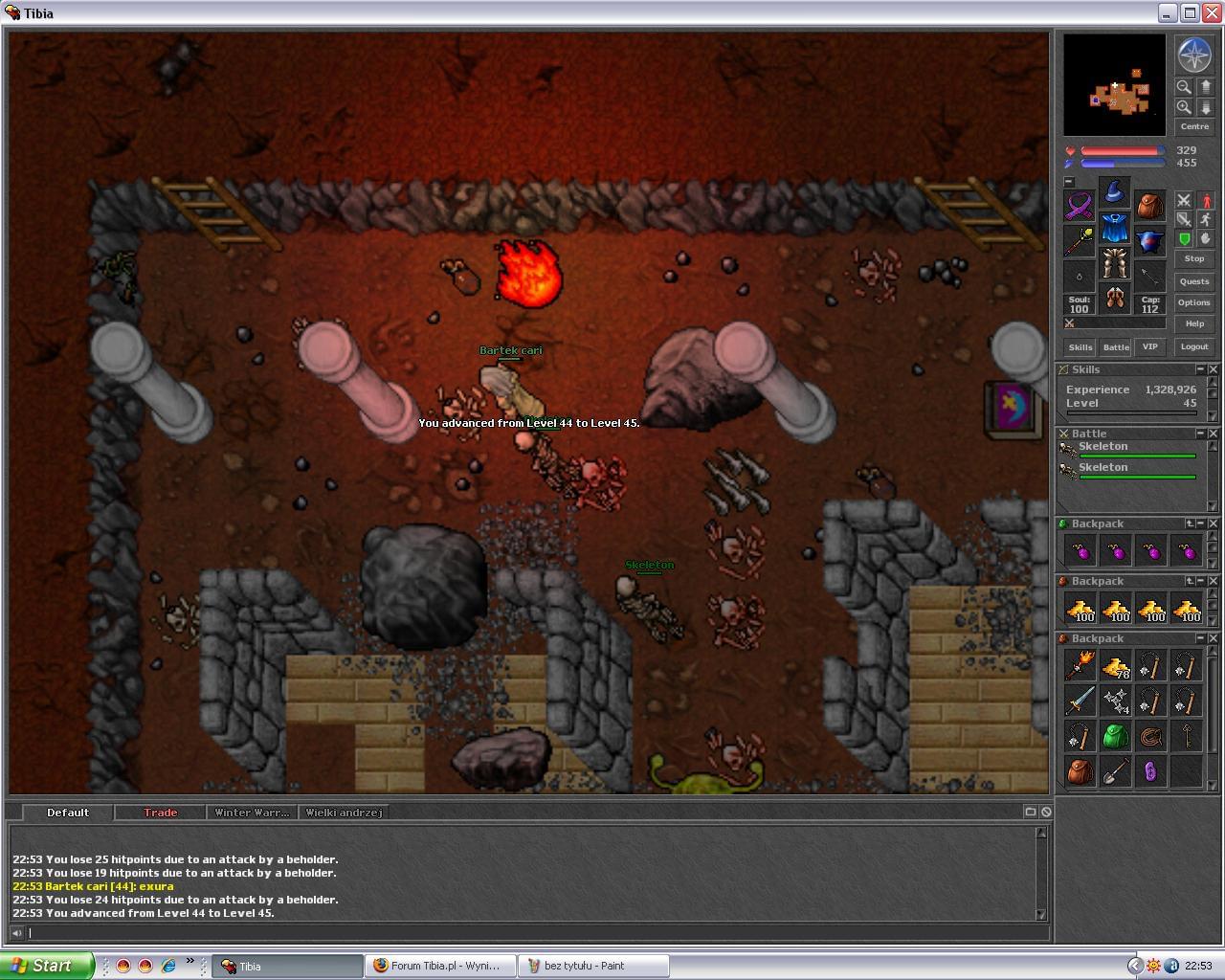Select the empty ring slot

click(1080, 278)
